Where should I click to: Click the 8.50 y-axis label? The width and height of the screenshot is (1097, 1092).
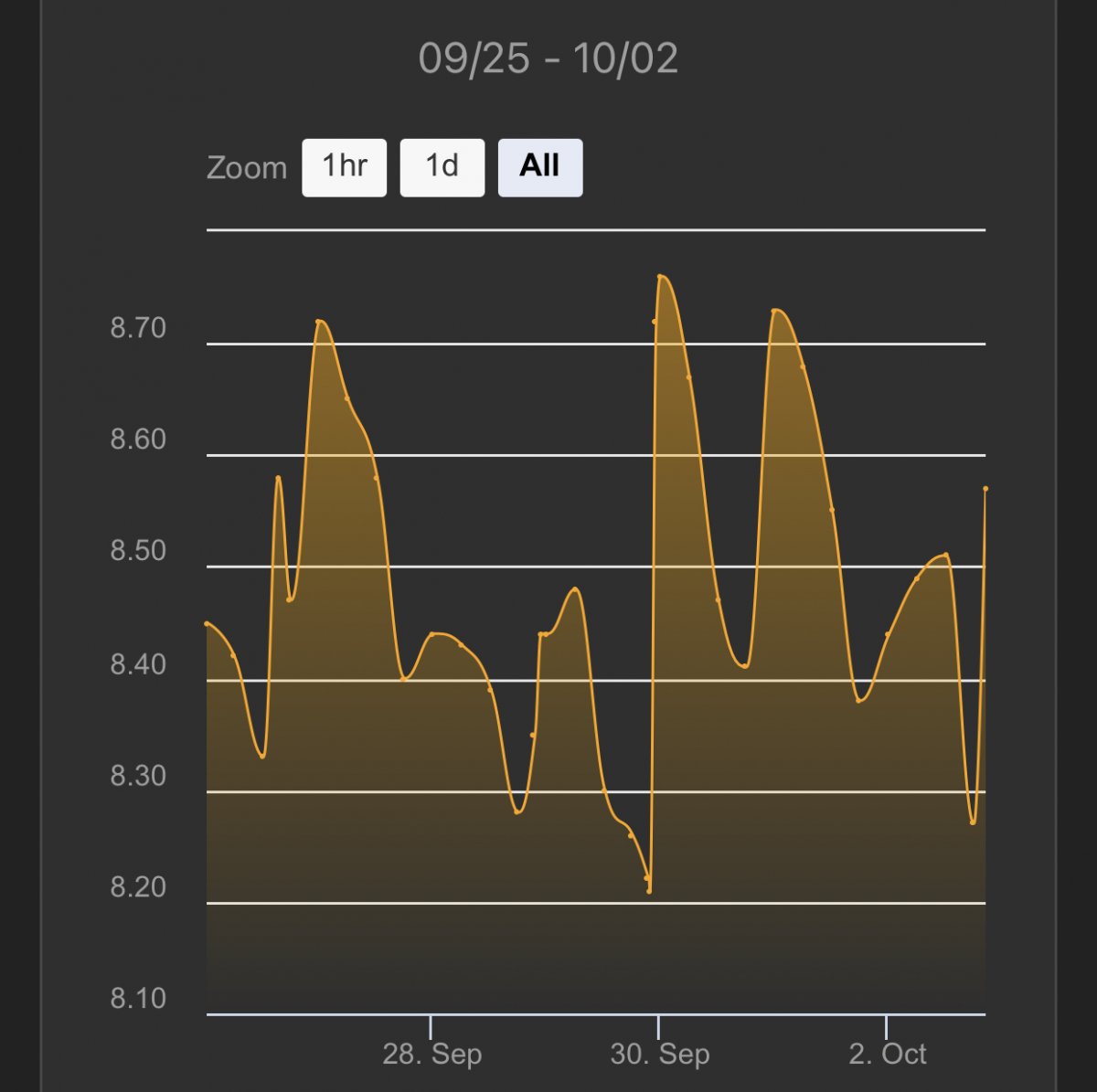point(138,551)
